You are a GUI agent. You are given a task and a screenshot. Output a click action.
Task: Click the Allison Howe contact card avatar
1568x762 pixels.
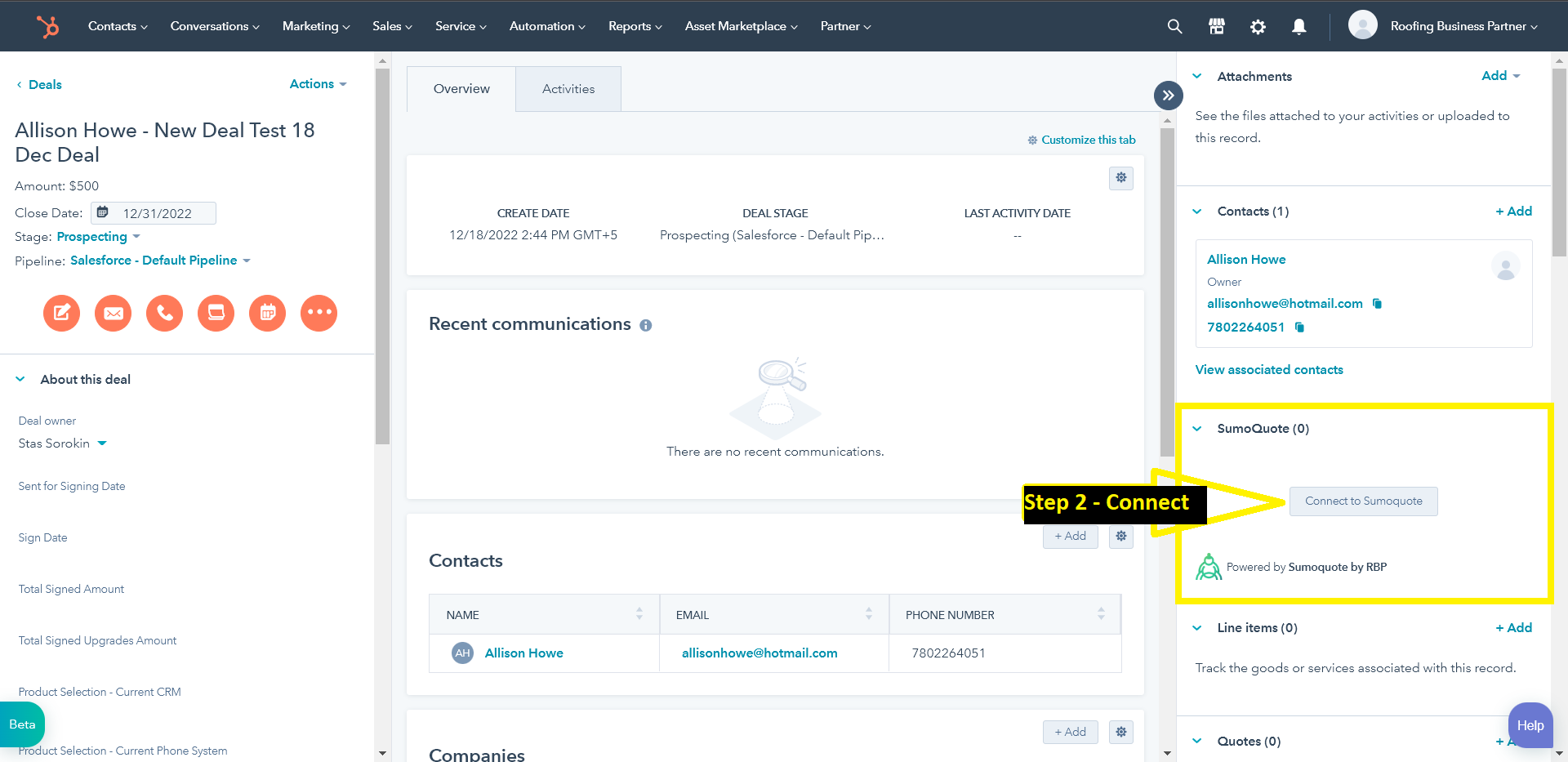(x=1505, y=266)
